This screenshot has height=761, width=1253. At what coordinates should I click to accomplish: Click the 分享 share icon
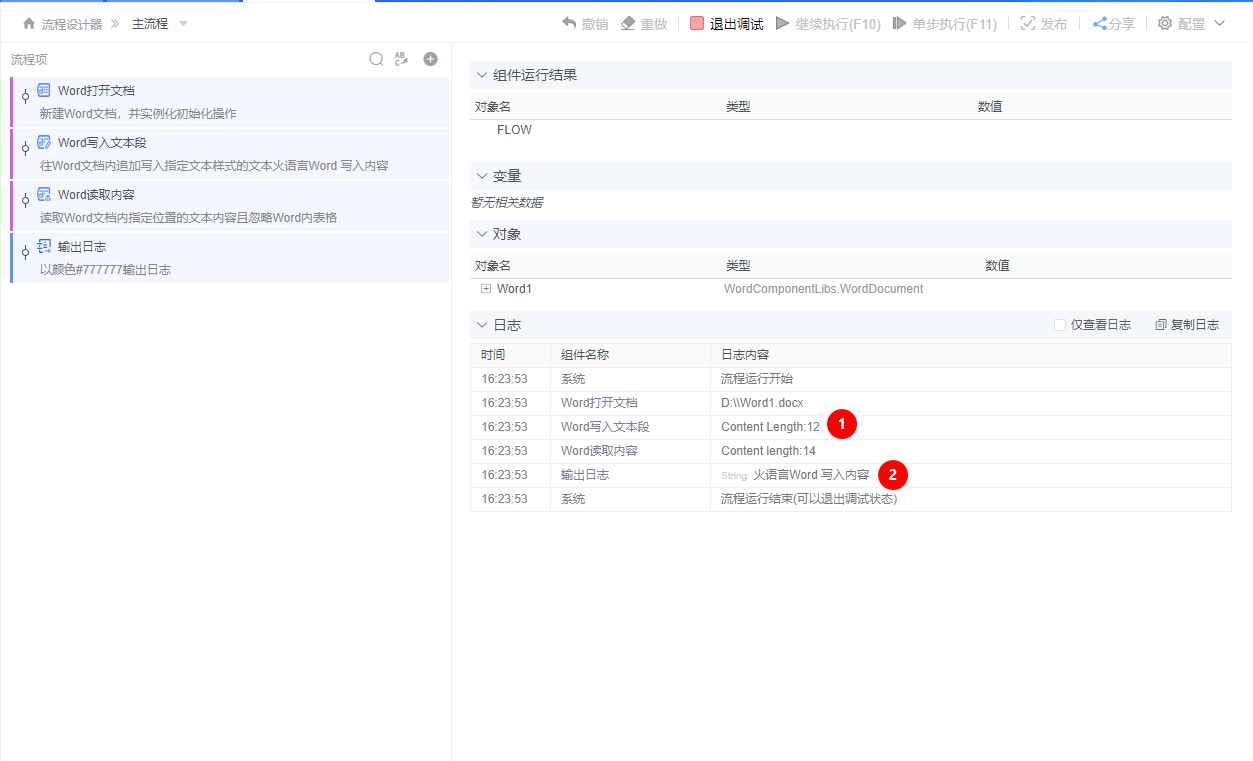[1099, 23]
